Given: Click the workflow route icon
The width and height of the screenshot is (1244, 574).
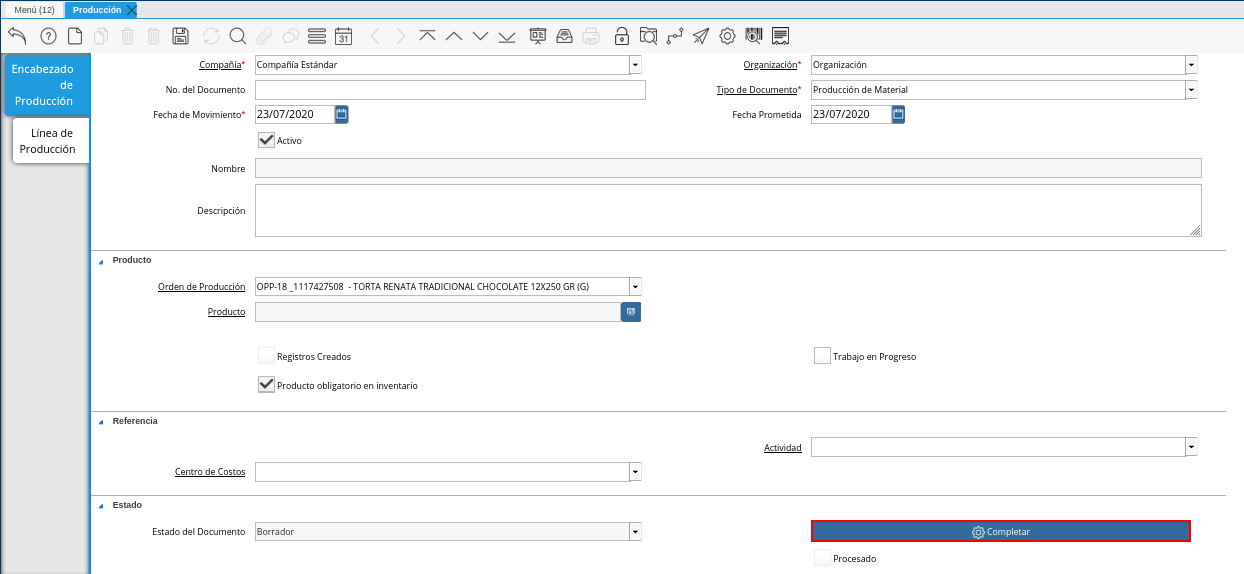Looking at the screenshot, I should [x=675, y=36].
